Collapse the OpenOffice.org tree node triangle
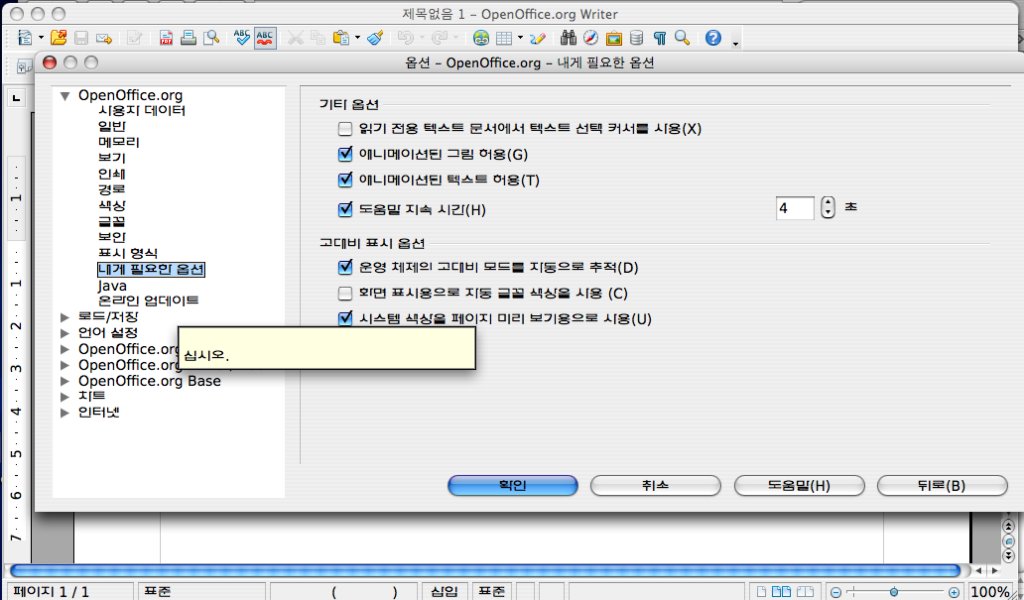1024x600 pixels. click(x=65, y=96)
